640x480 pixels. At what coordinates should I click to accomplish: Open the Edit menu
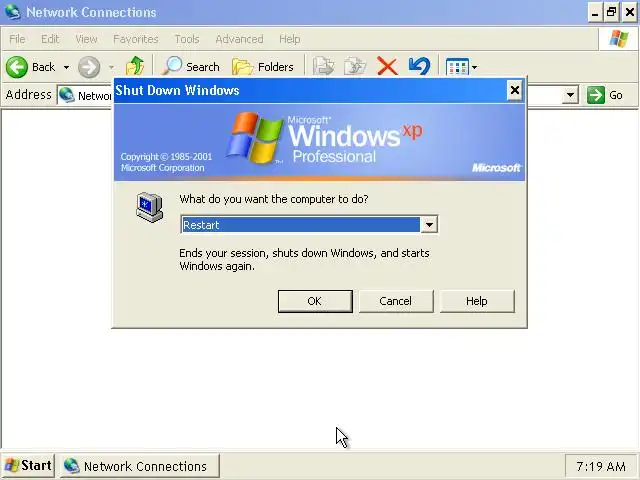click(x=50, y=39)
